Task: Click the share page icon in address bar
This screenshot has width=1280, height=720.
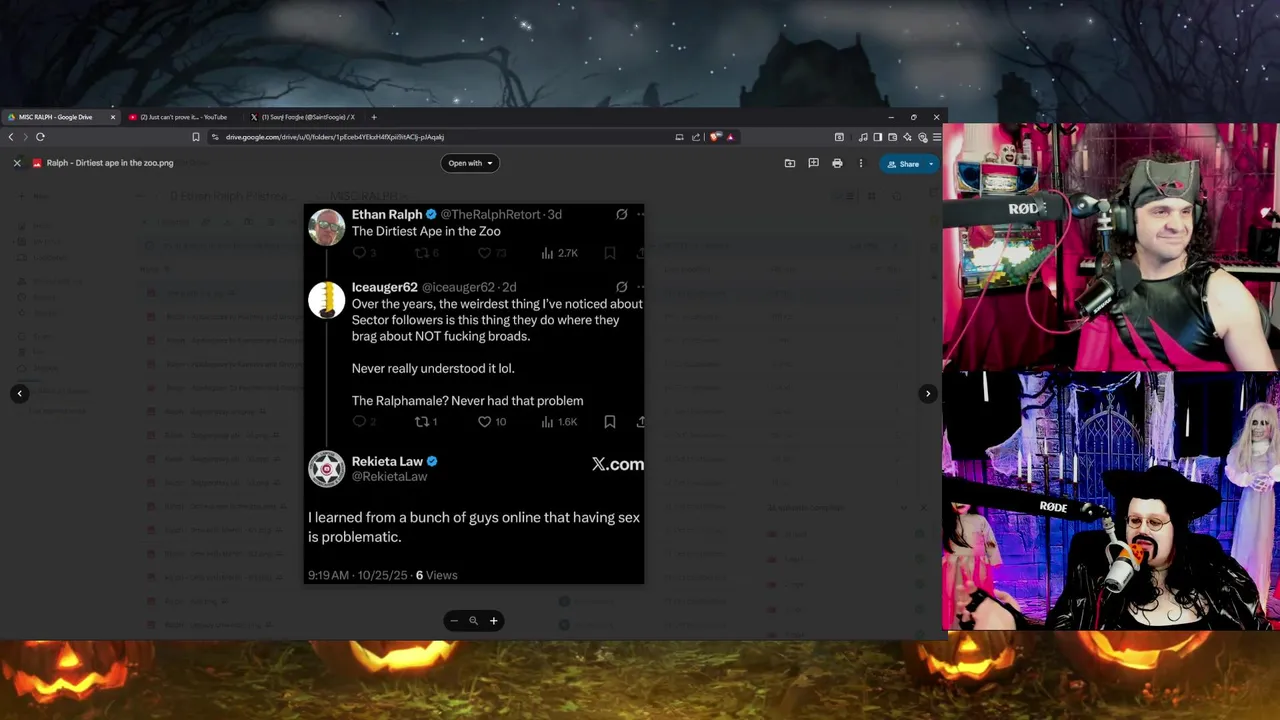Action: (x=696, y=137)
